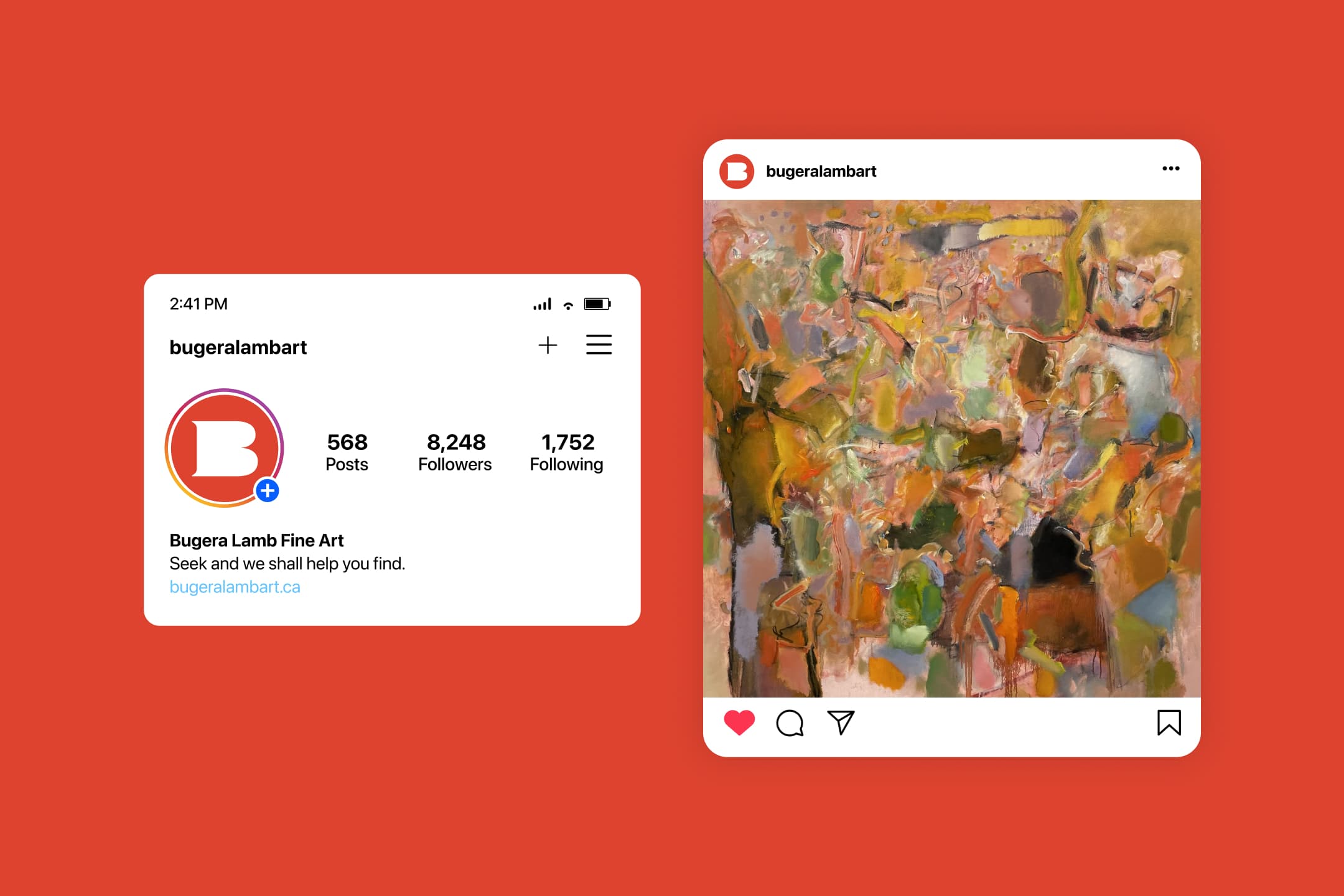View the 1,752 Following list
The height and width of the screenshot is (896, 1344).
point(566,452)
